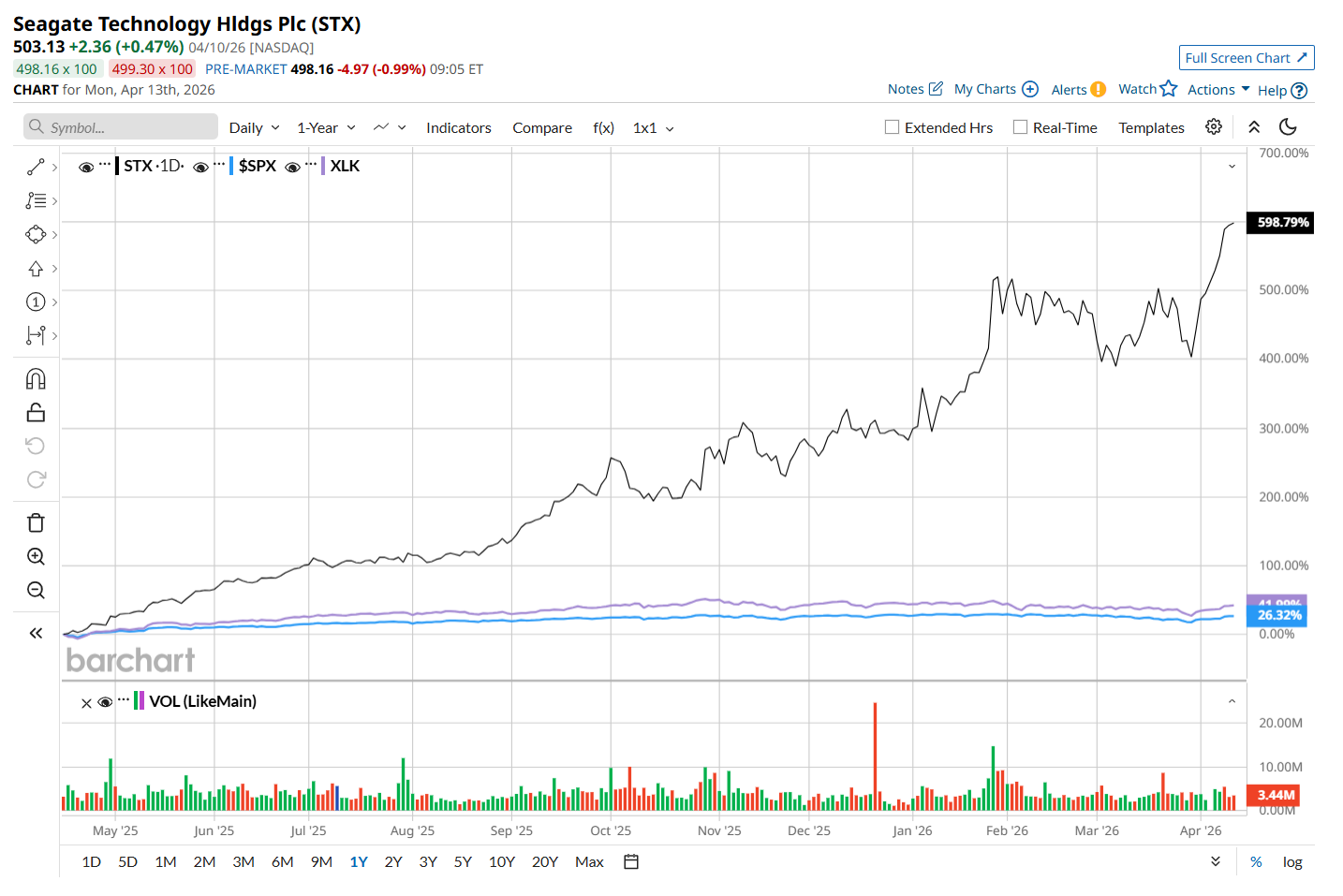Click the Full Screen Chart button
The image size is (1343, 896).
(x=1246, y=58)
